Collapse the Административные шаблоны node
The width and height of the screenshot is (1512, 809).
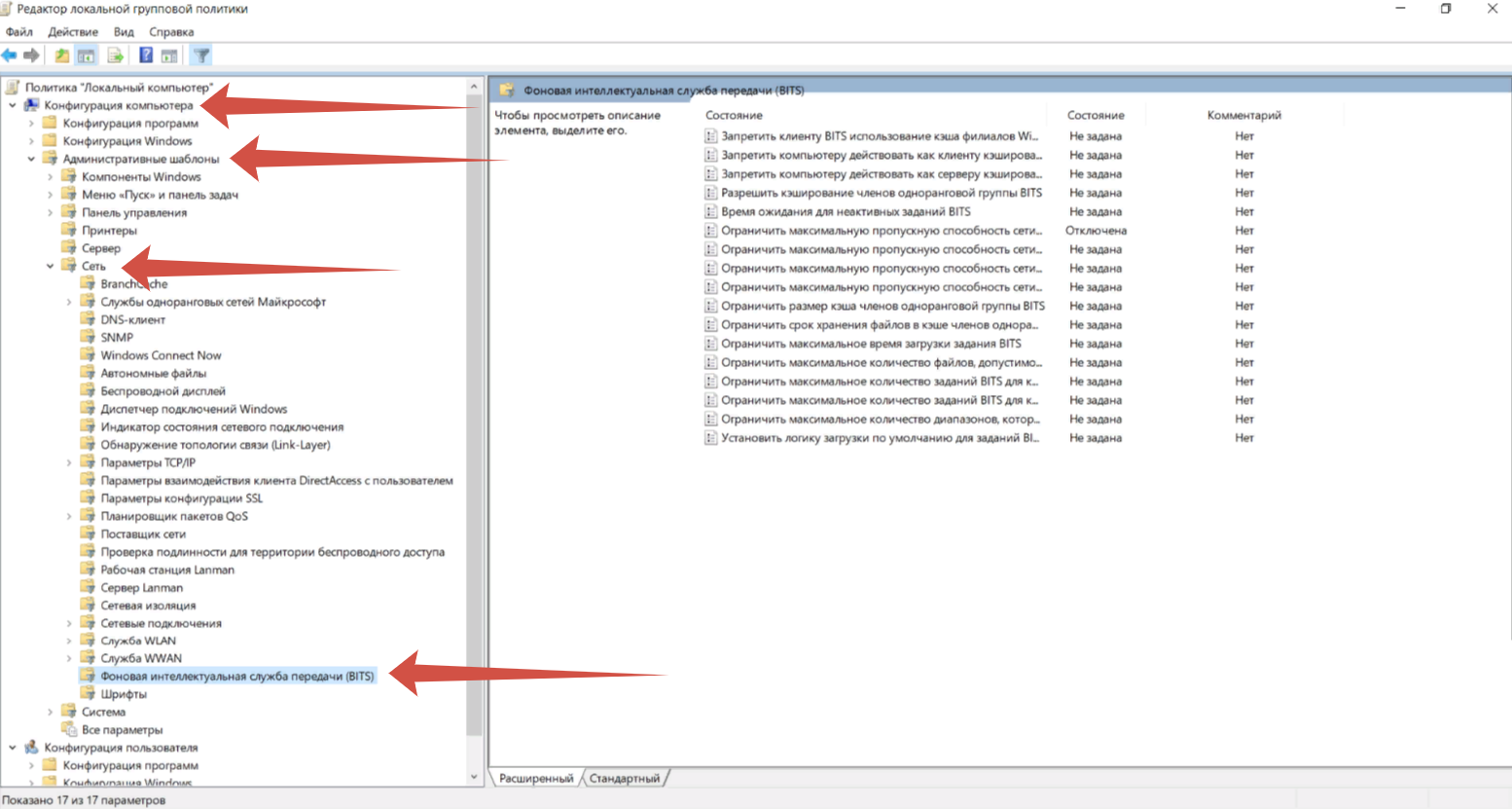pos(31,159)
